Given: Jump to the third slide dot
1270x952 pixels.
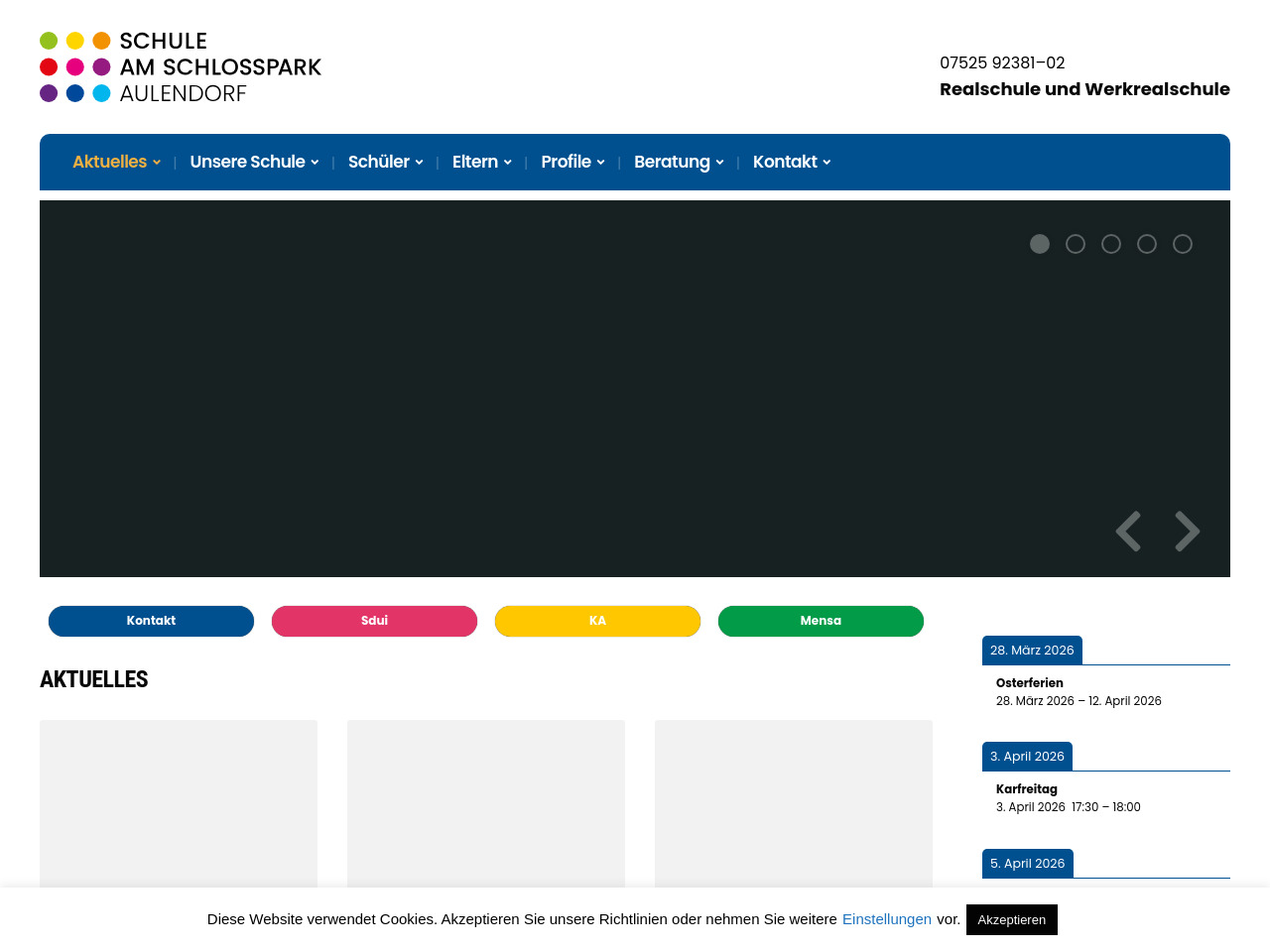Looking at the screenshot, I should point(1111,244).
